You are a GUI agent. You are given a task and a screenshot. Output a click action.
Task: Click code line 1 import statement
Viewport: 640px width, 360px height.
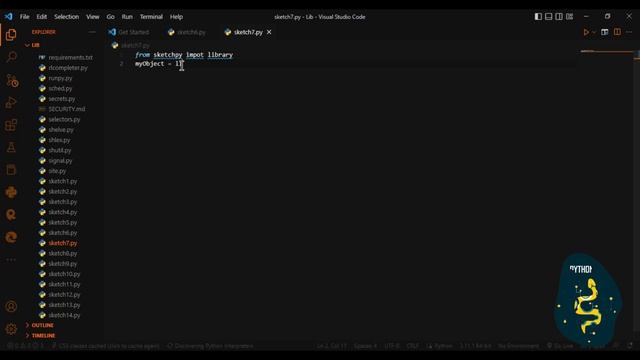[x=184, y=55]
